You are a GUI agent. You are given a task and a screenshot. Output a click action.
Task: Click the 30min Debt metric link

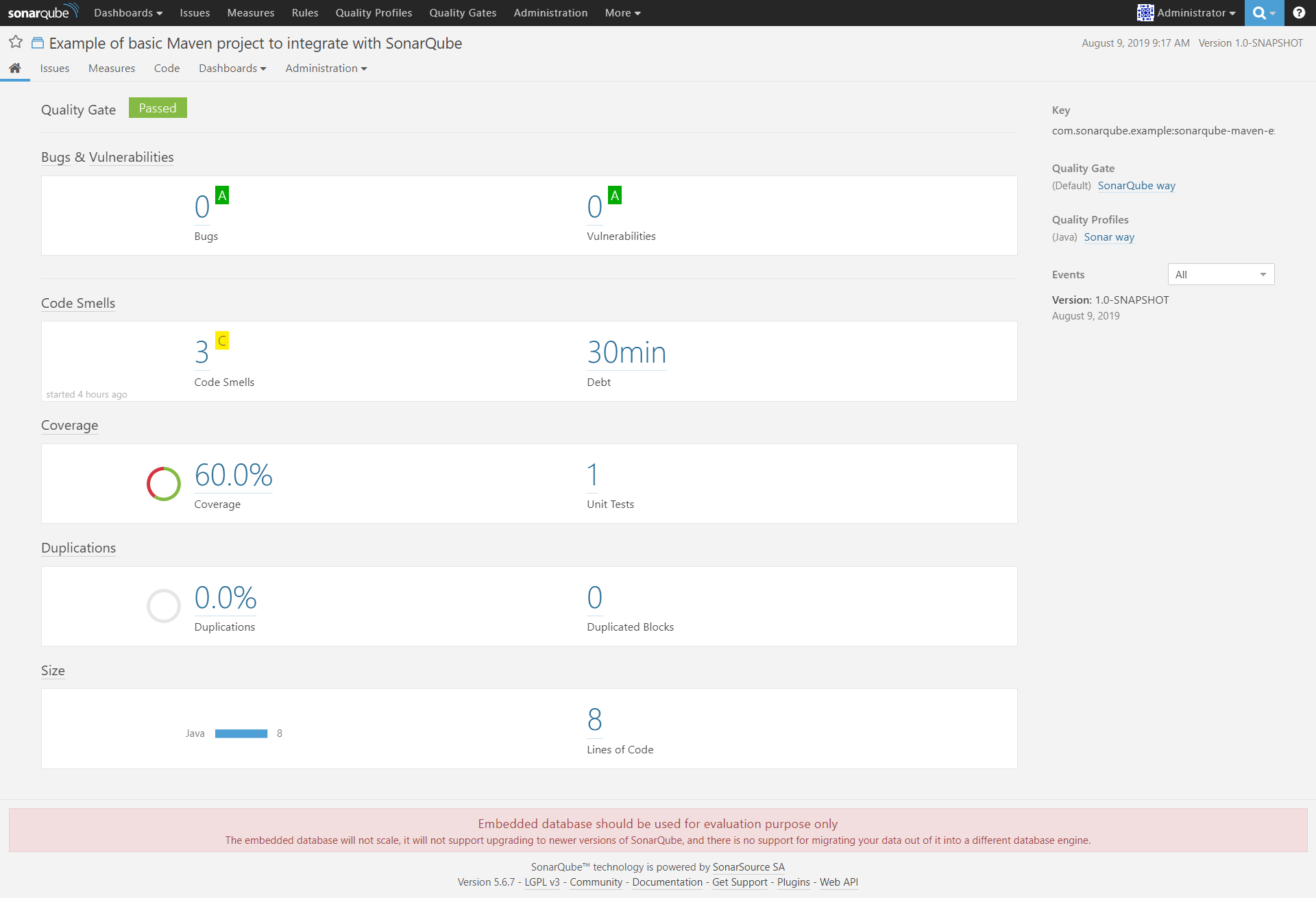(626, 352)
